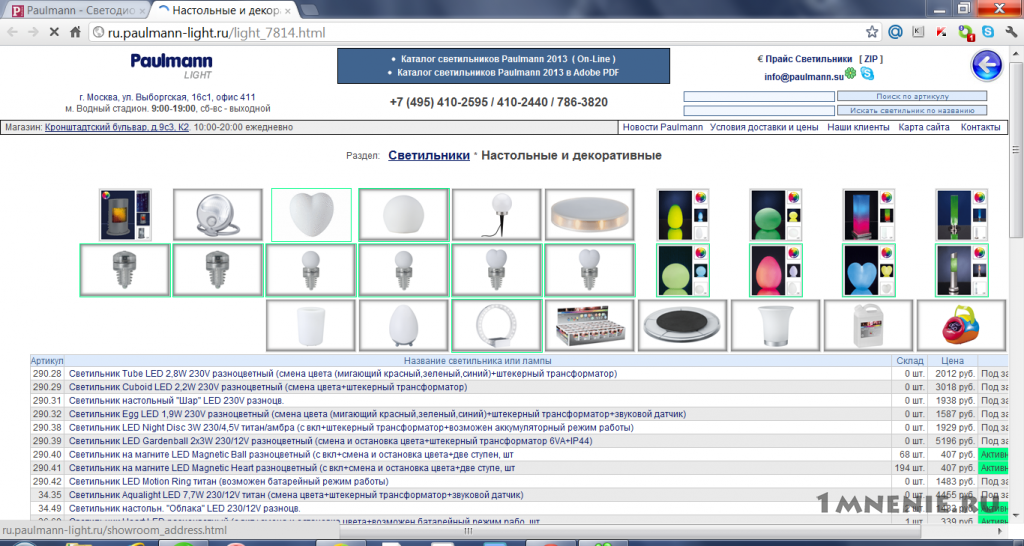
Task: Open the colorful disco toy thumbnail
Action: [962, 325]
